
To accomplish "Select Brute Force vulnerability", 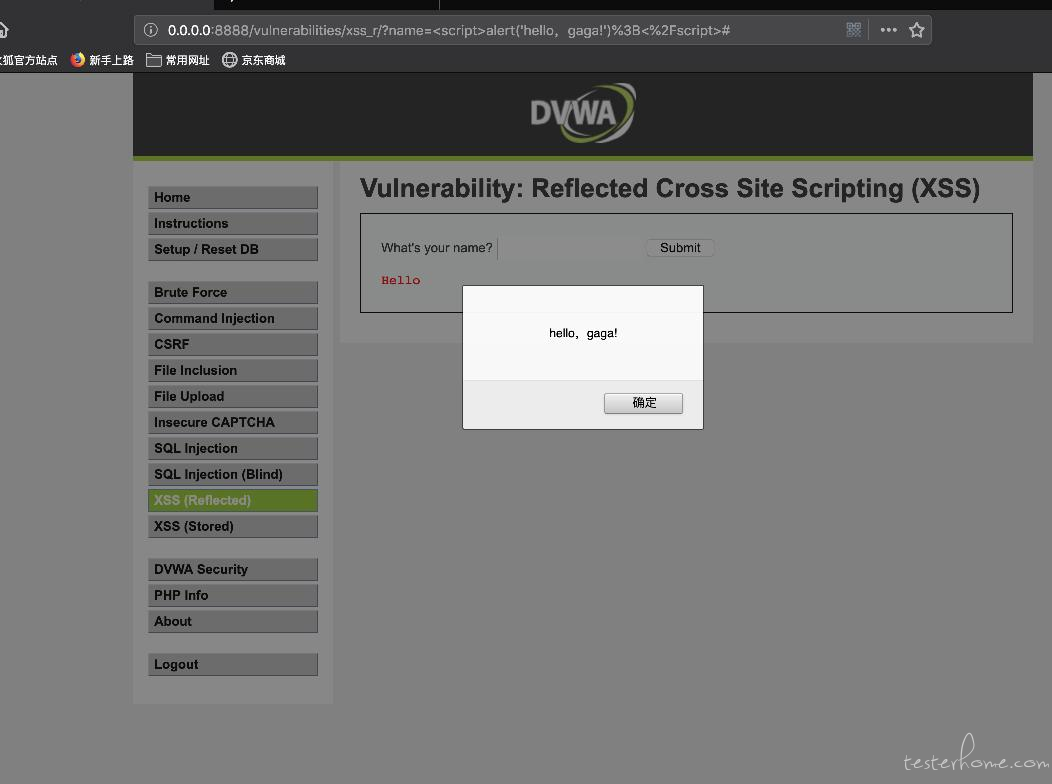I will coord(233,292).
